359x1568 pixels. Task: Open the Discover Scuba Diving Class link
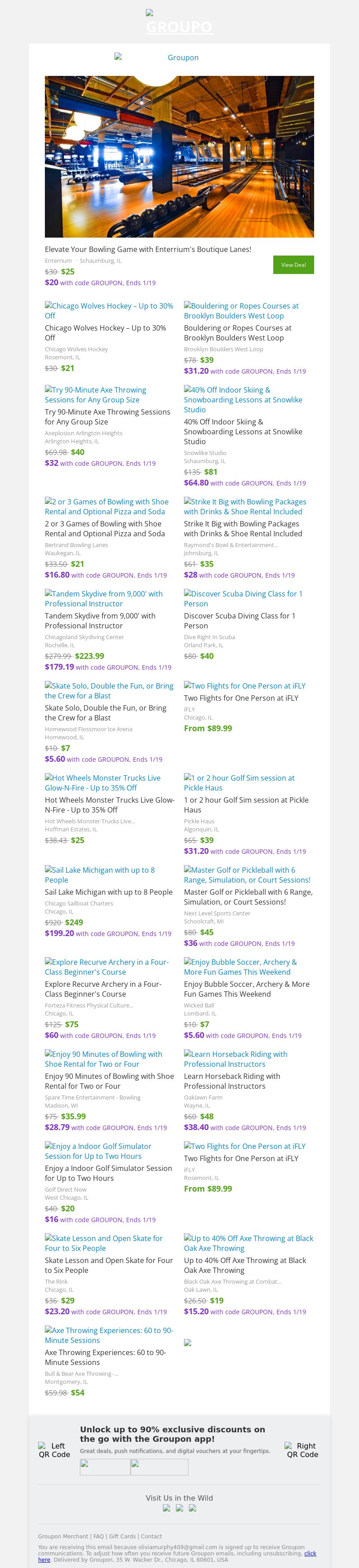(243, 598)
